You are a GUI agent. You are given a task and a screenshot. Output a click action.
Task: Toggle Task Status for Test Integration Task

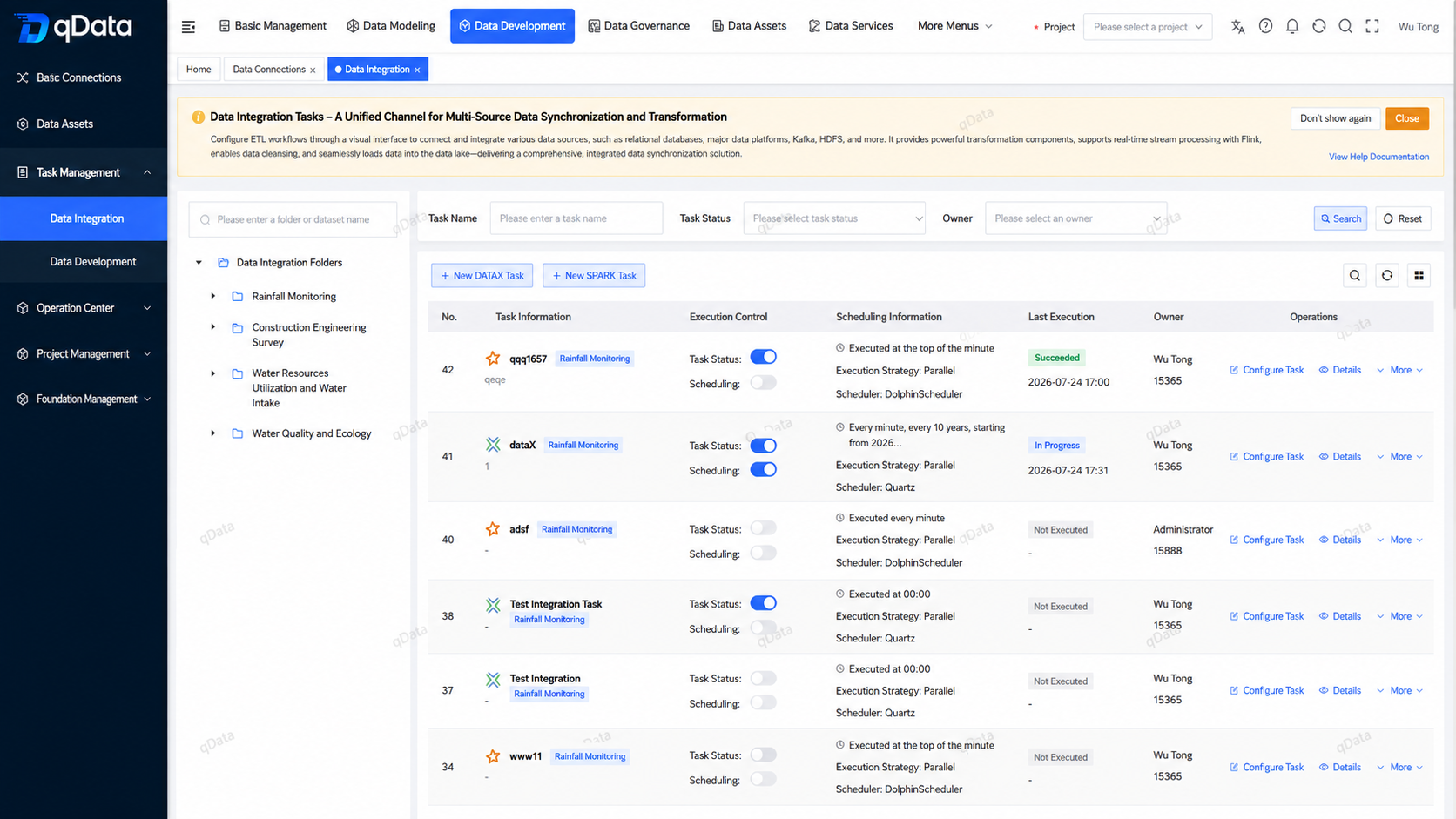(763, 603)
